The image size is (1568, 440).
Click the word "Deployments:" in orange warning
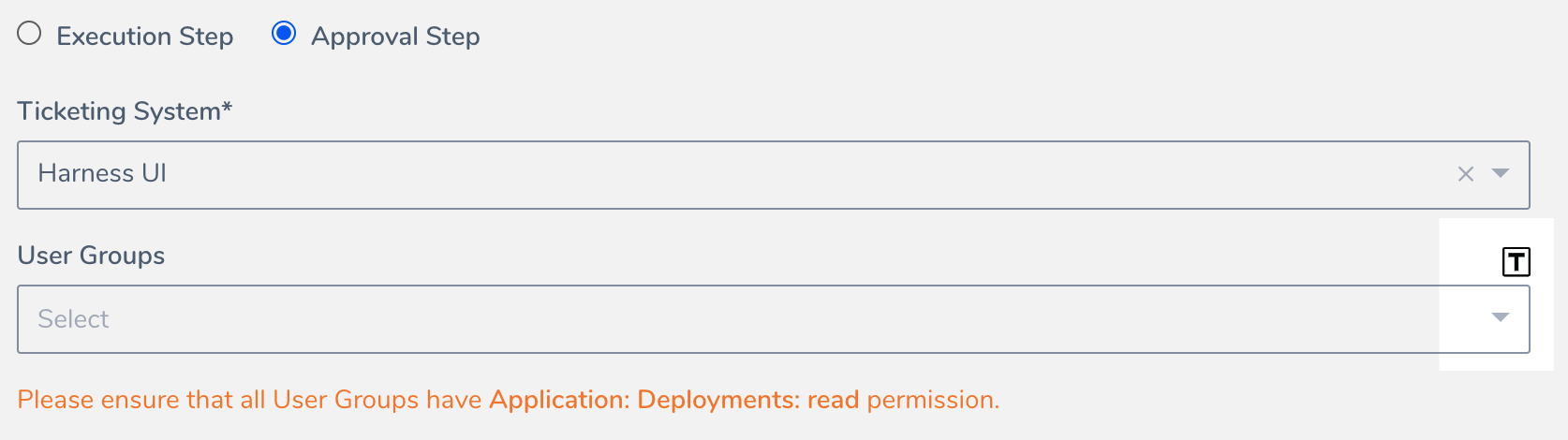[x=718, y=401]
